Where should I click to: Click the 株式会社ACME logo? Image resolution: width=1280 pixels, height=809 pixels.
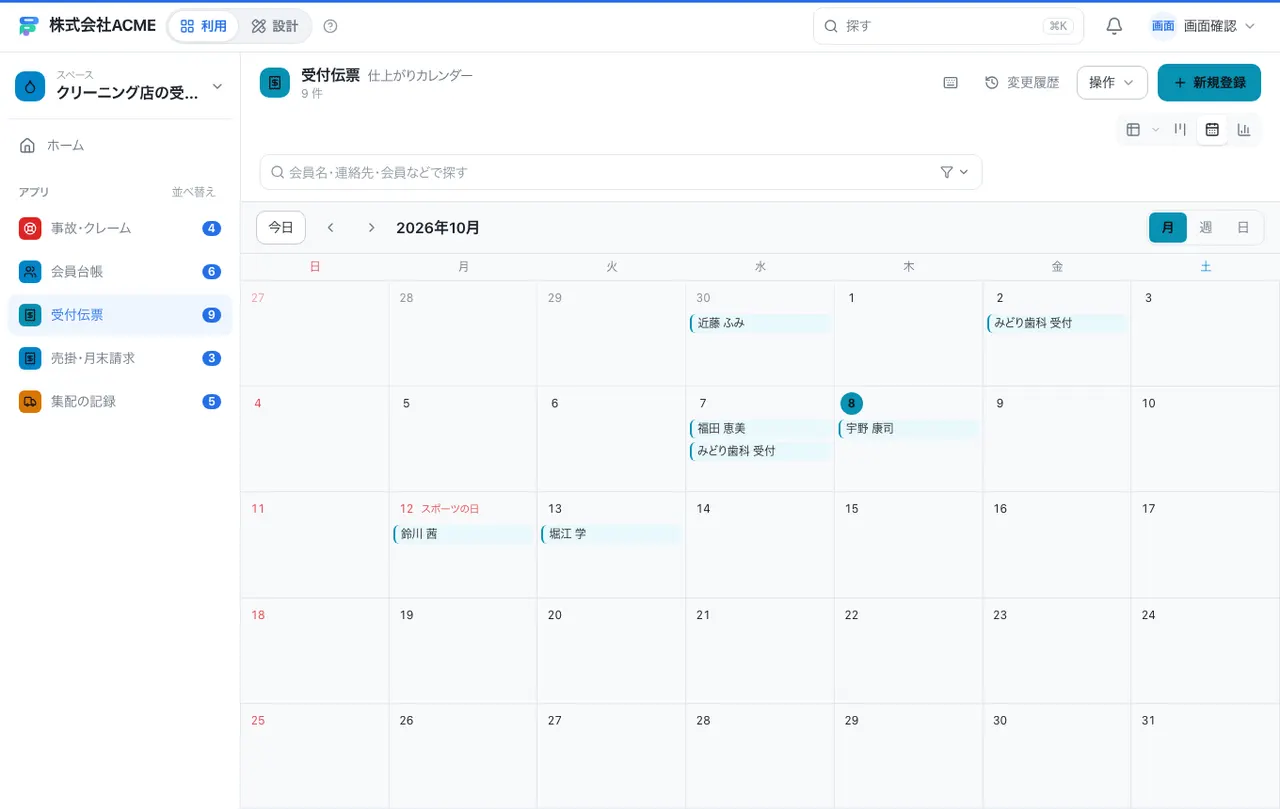point(88,26)
